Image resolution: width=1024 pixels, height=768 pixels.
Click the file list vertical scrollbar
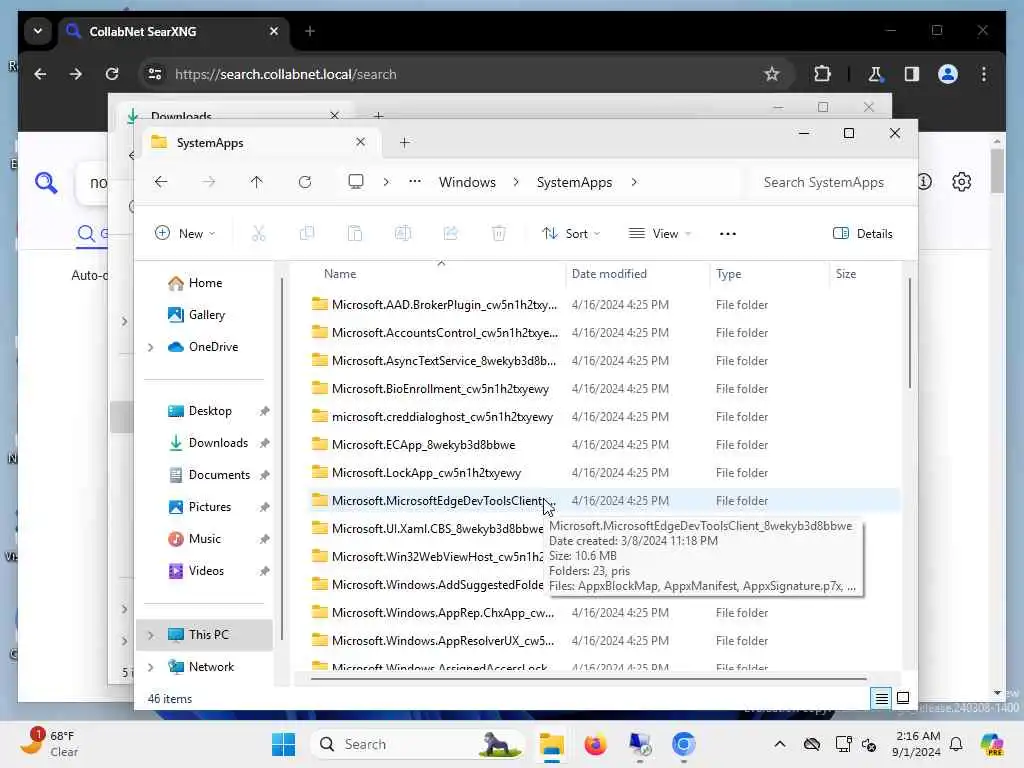[x=909, y=332]
